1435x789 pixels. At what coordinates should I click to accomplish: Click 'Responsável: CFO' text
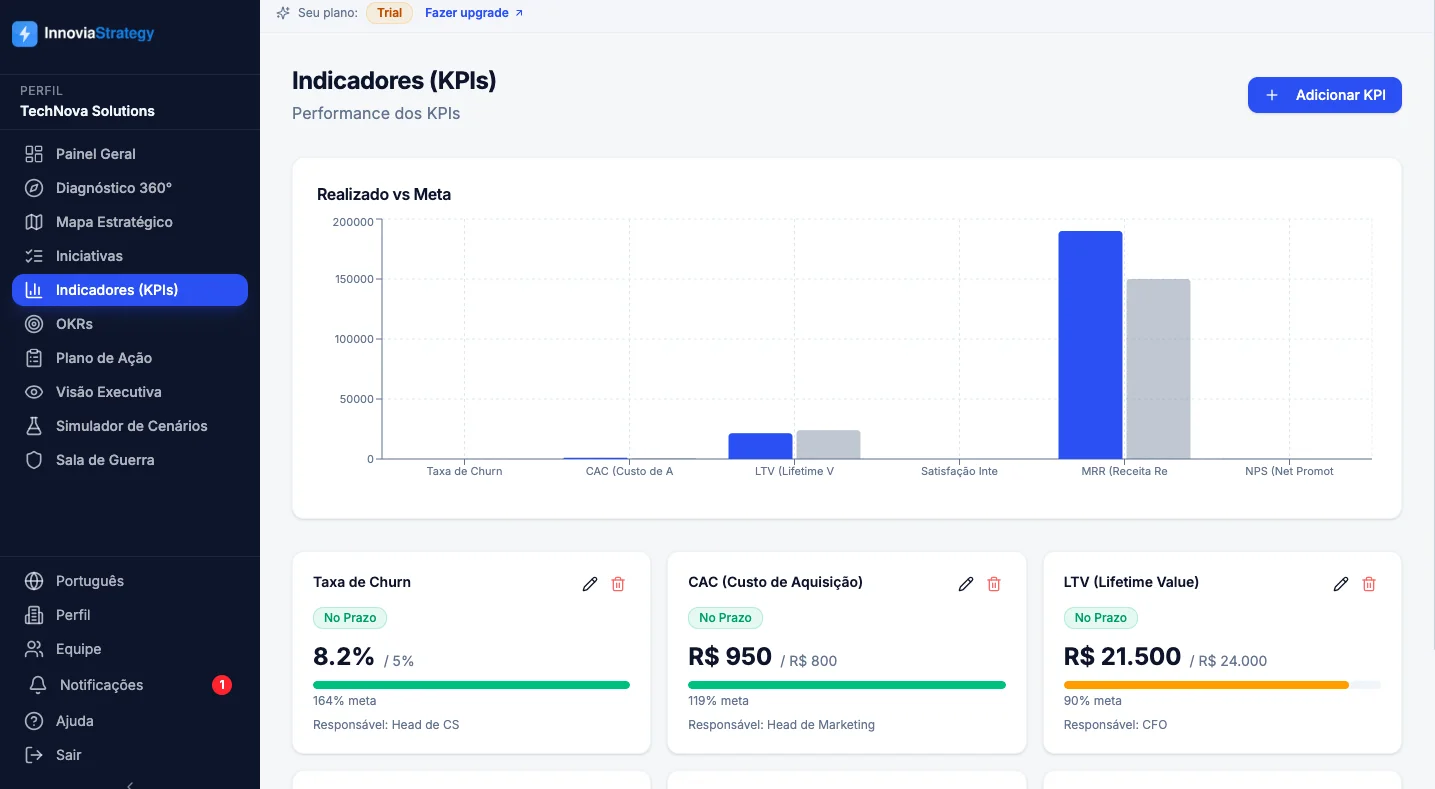[1115, 725]
